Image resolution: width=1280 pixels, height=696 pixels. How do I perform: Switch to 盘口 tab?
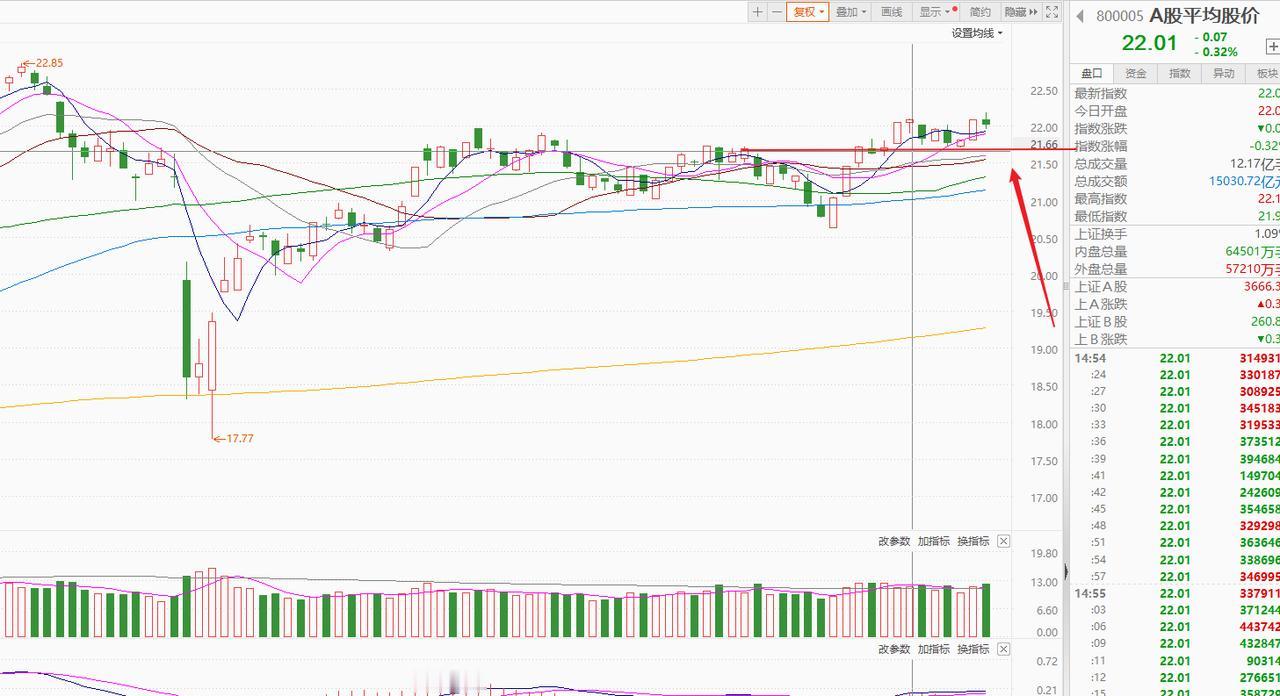pos(1091,73)
